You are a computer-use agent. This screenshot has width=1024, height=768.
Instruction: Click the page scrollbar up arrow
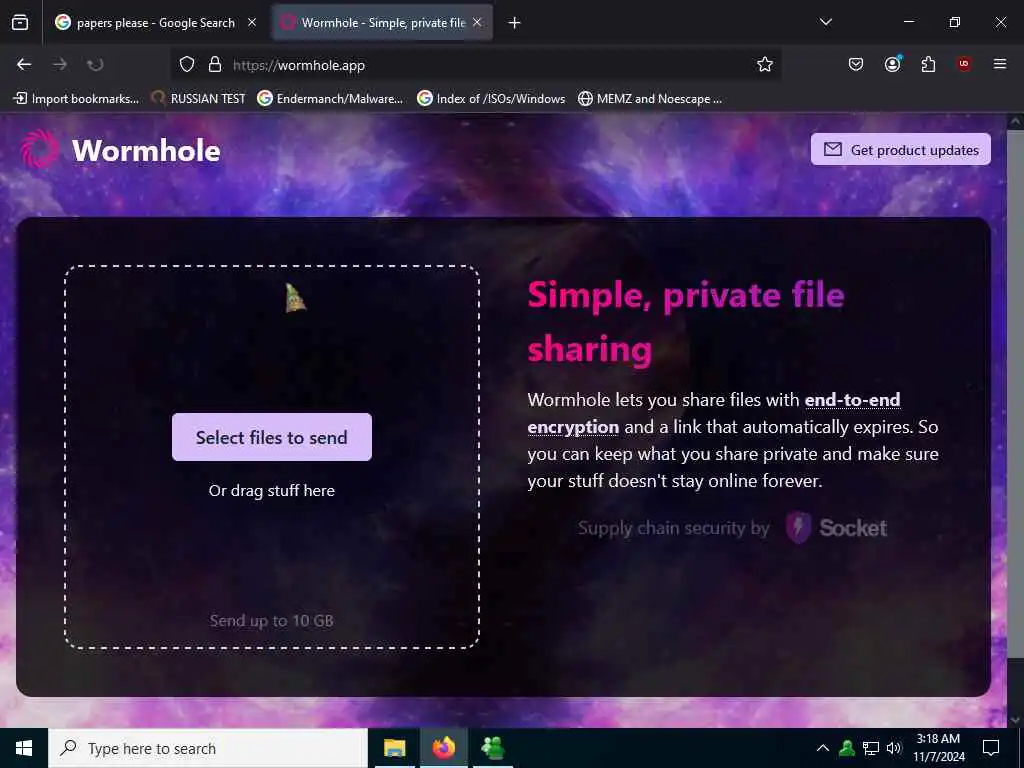[1015, 121]
